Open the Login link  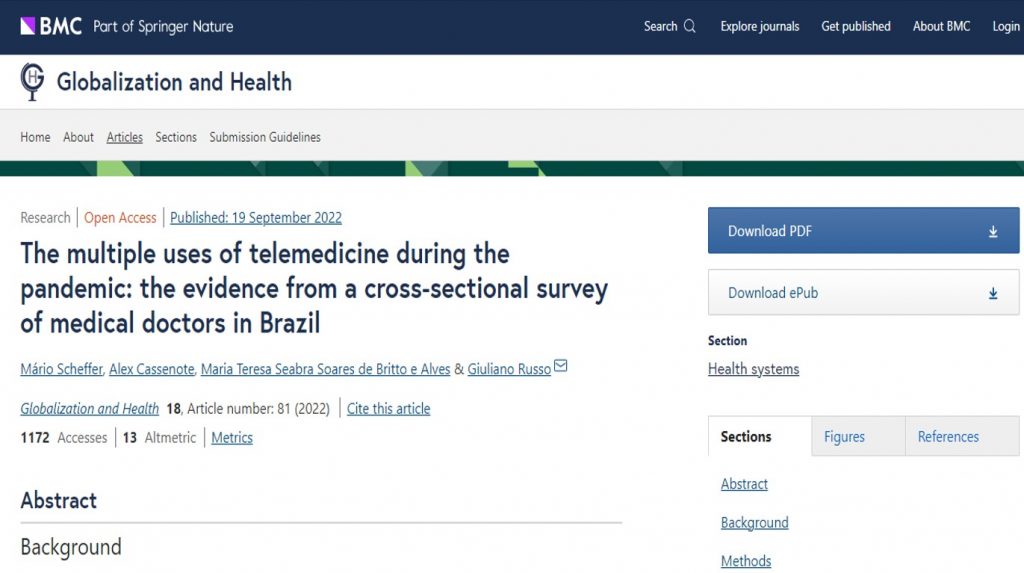tap(1005, 27)
